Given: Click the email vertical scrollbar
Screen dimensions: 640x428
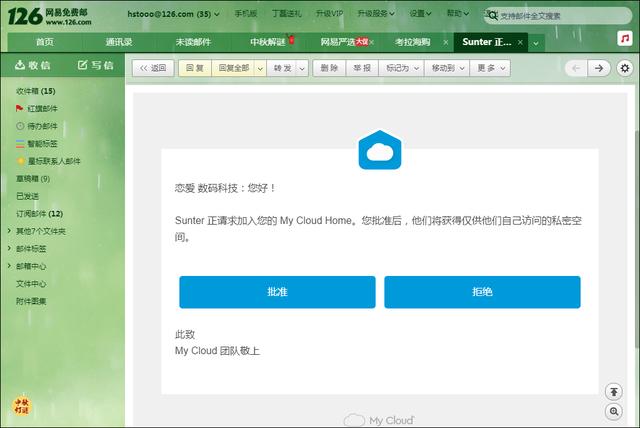Looking at the screenshot, I should [x=637, y=239].
